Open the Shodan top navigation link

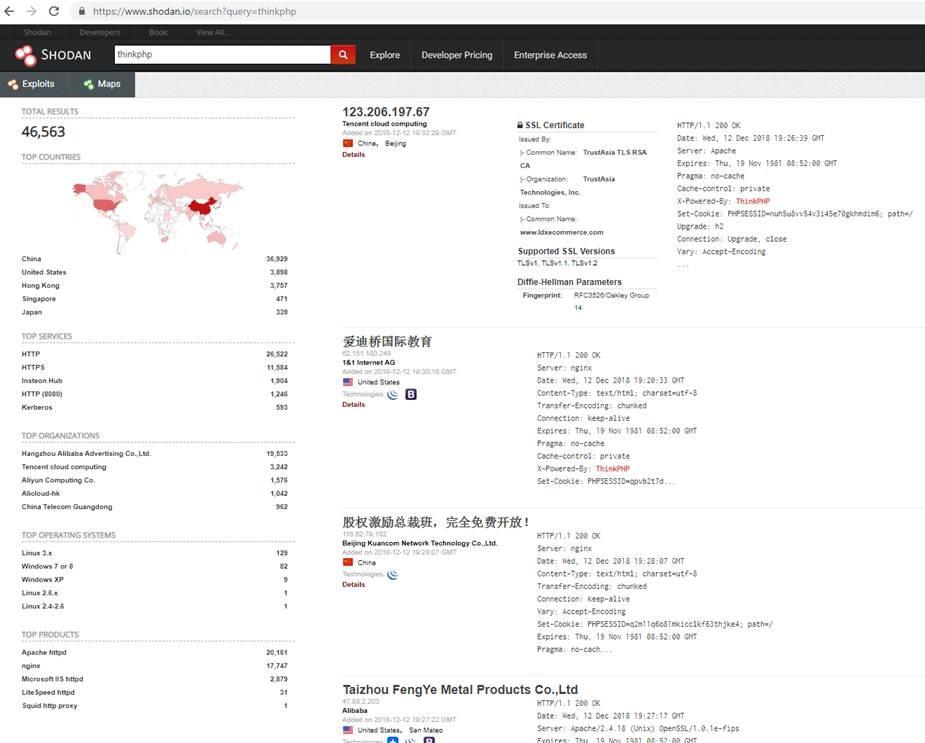click(37, 32)
